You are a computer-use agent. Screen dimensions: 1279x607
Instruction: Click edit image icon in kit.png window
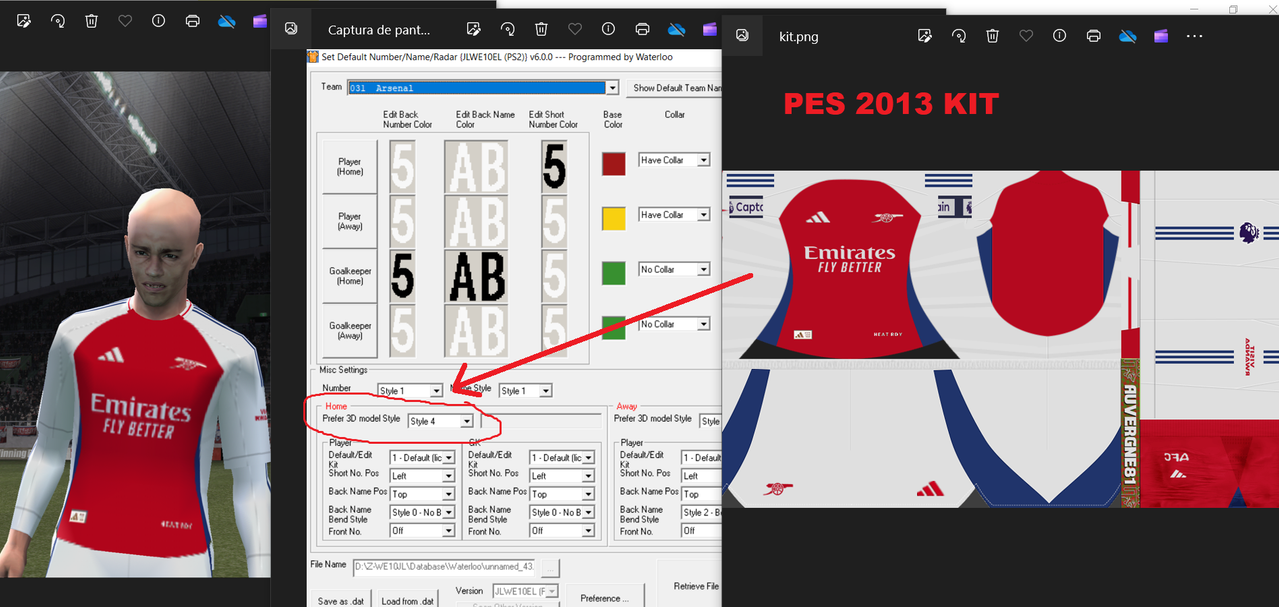click(x=925, y=35)
